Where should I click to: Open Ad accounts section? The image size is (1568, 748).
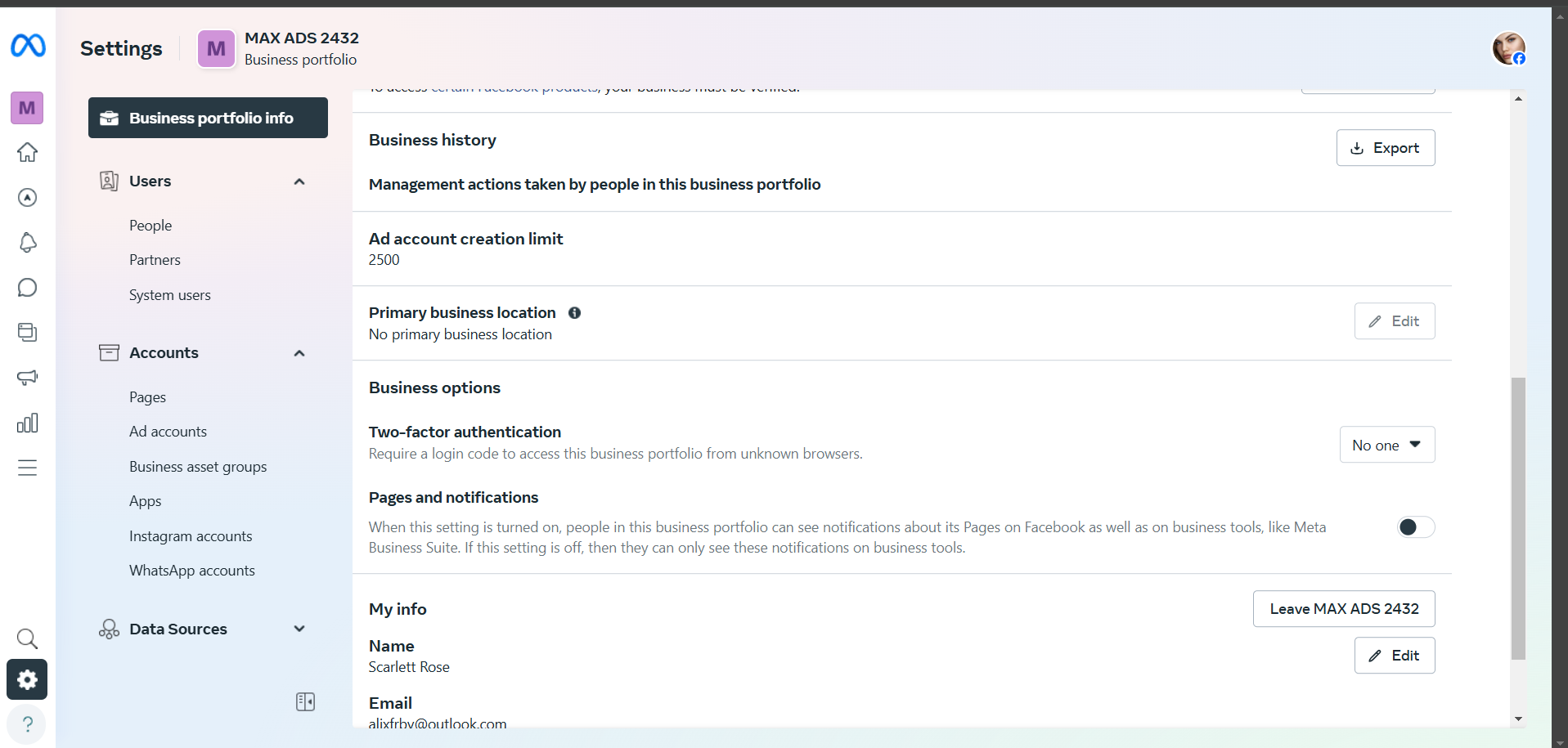coord(168,432)
